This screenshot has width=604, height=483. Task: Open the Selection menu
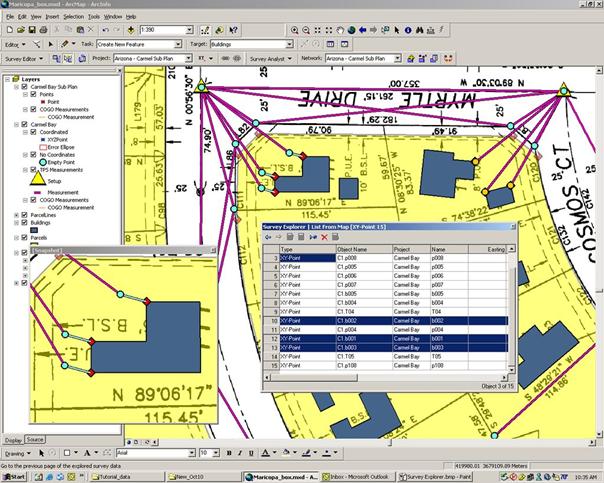(x=73, y=17)
